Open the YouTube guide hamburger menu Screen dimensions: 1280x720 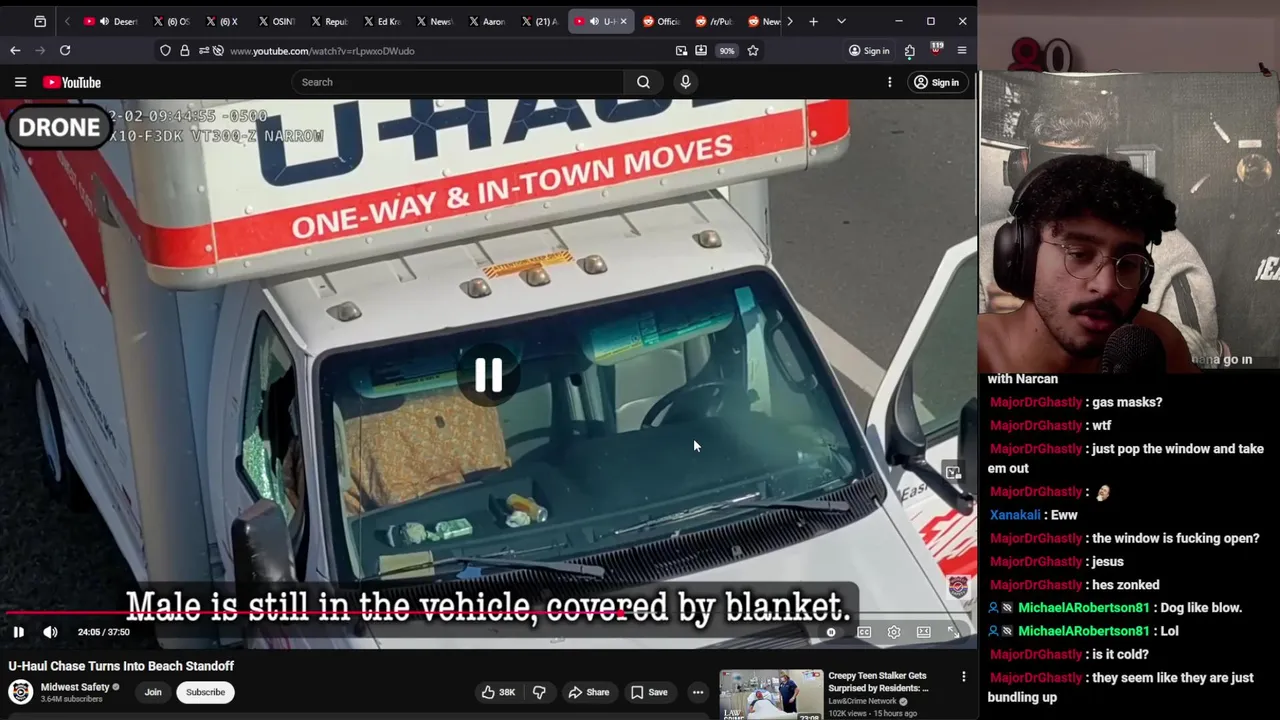tap(20, 82)
